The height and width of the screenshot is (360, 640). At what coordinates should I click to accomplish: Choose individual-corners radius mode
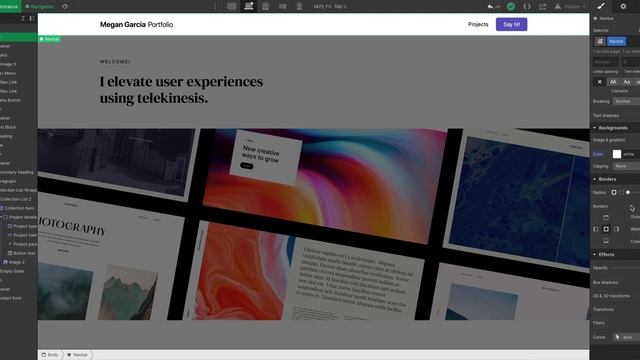tap(621, 192)
